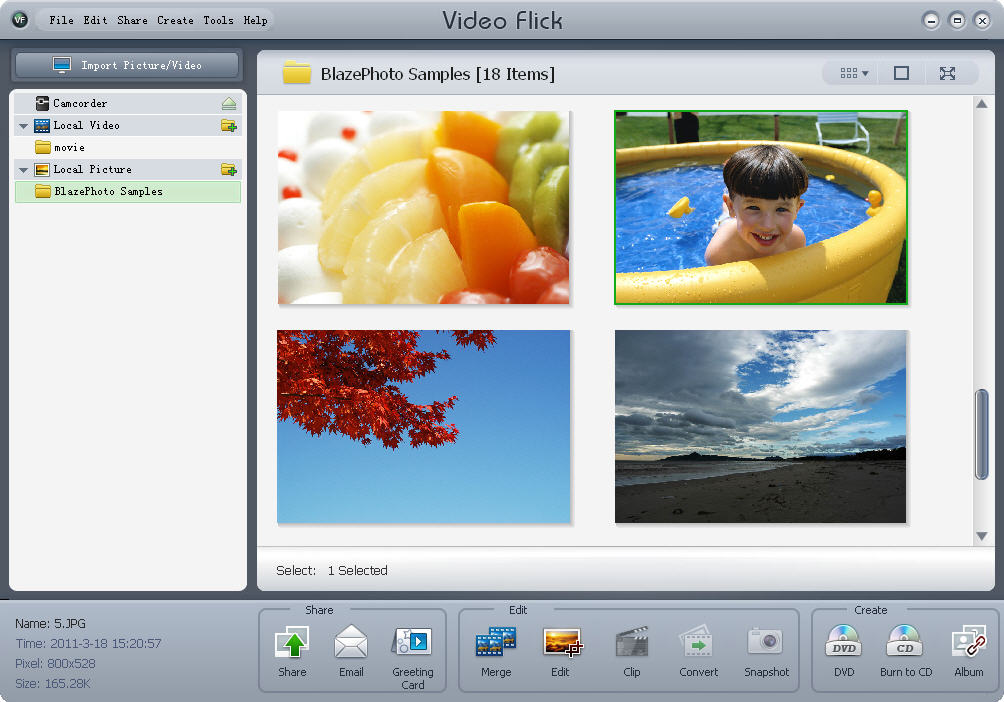
Task: Click the Merge videos icon
Action: [496, 643]
